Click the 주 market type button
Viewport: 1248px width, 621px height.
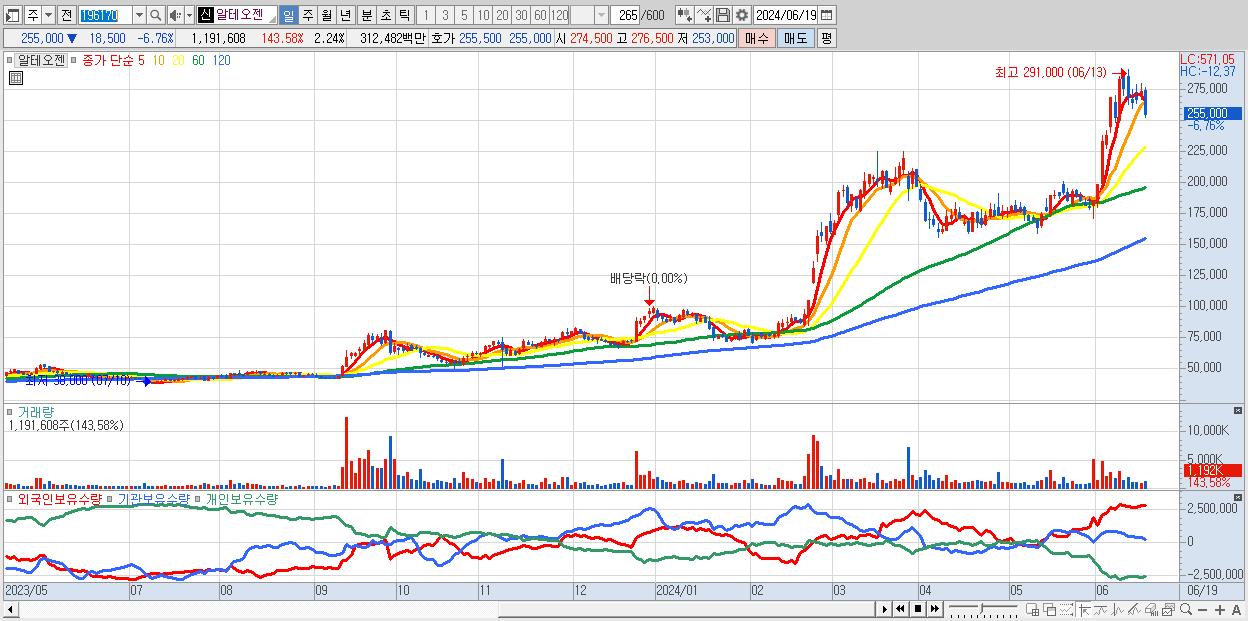(32, 15)
